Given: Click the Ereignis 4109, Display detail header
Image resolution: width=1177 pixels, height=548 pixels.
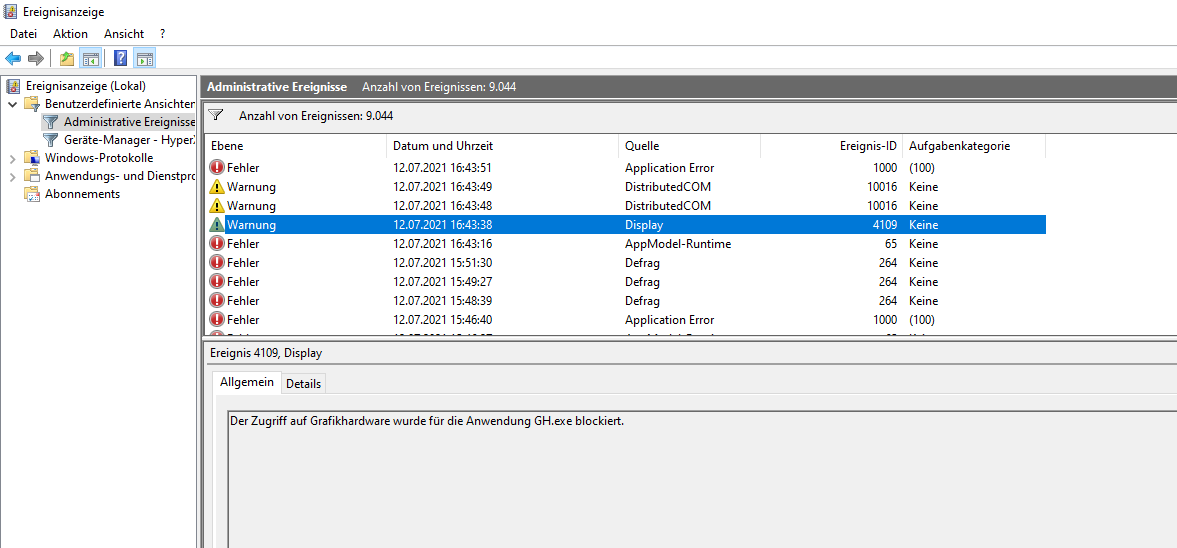Looking at the screenshot, I should point(267,353).
